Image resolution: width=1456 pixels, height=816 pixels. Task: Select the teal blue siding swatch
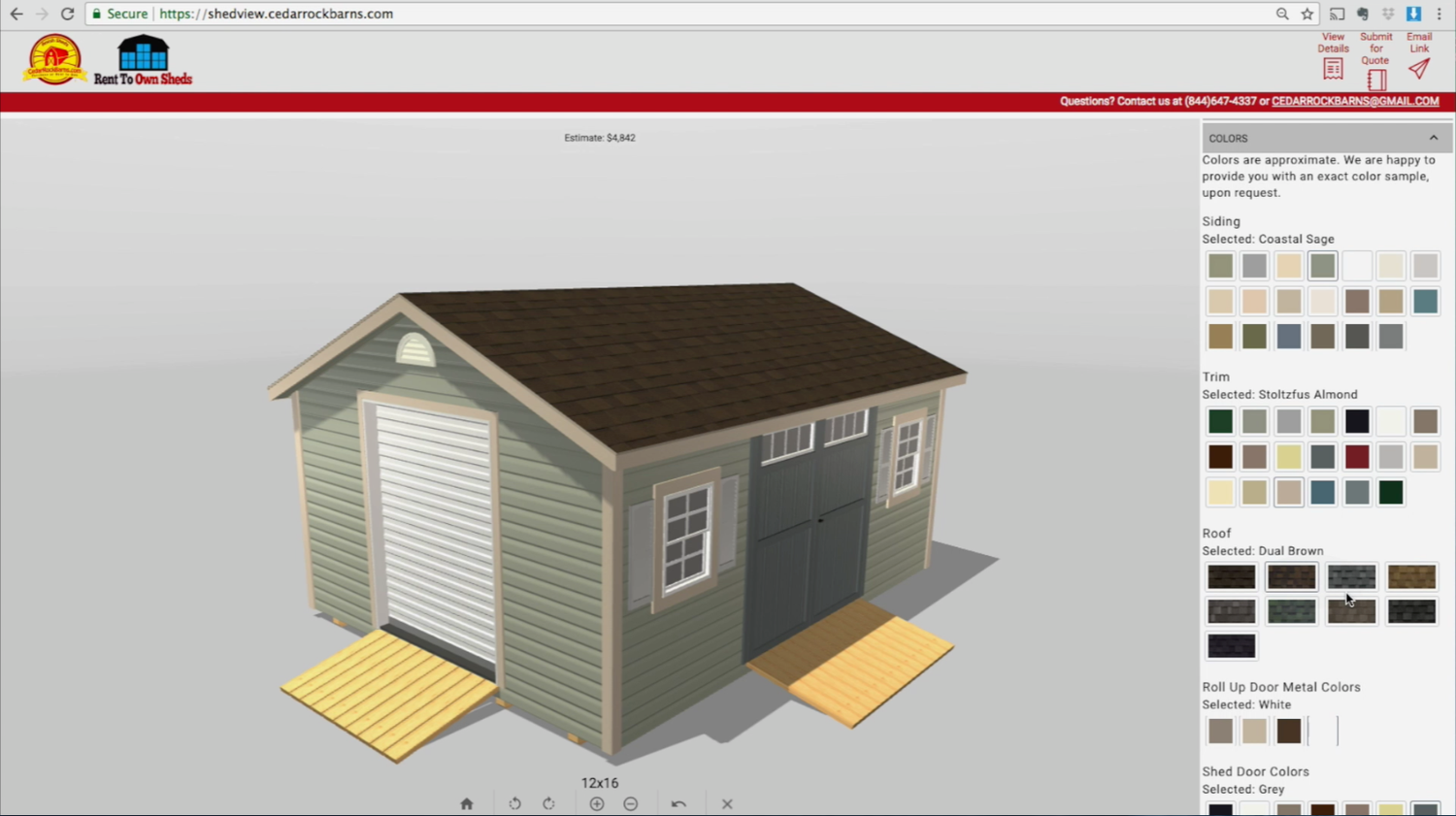pyautogui.click(x=1425, y=301)
